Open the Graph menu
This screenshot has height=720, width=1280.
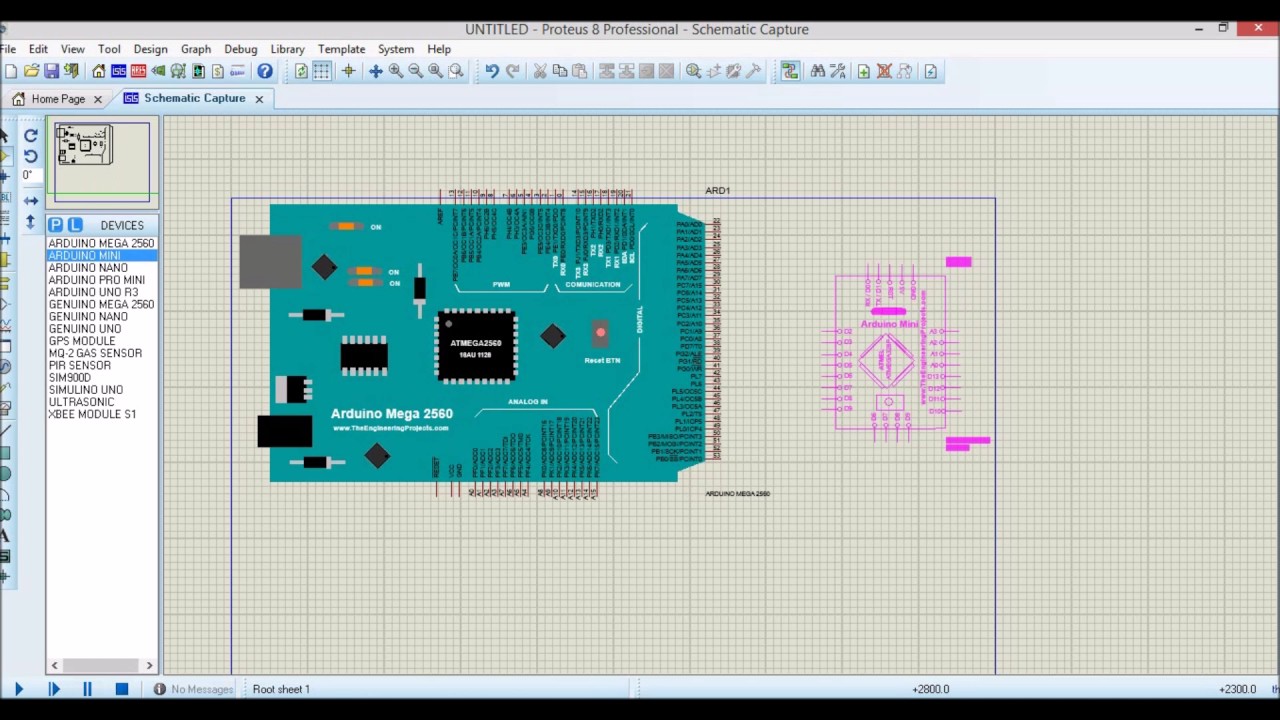[196, 49]
